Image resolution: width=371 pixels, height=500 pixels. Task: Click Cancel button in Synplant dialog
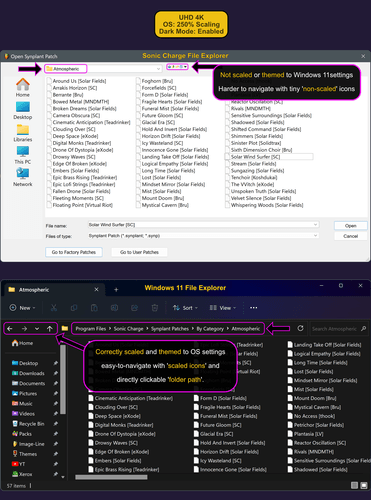[351, 236]
